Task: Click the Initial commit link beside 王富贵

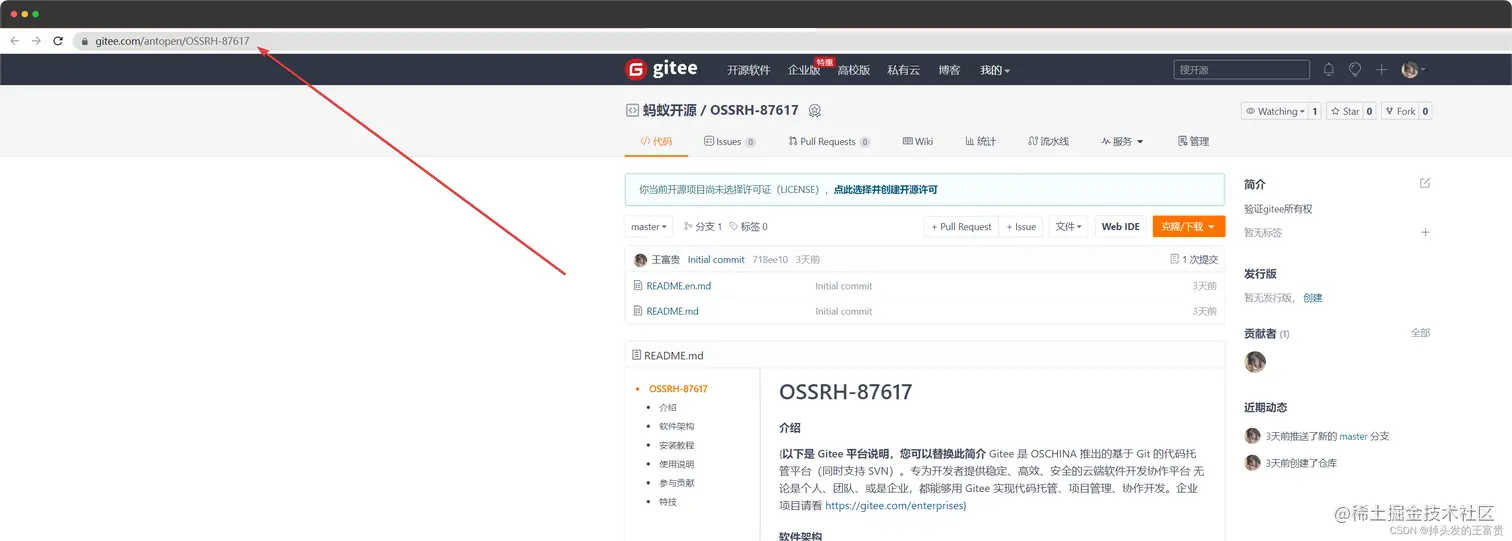Action: pyautogui.click(x=716, y=260)
